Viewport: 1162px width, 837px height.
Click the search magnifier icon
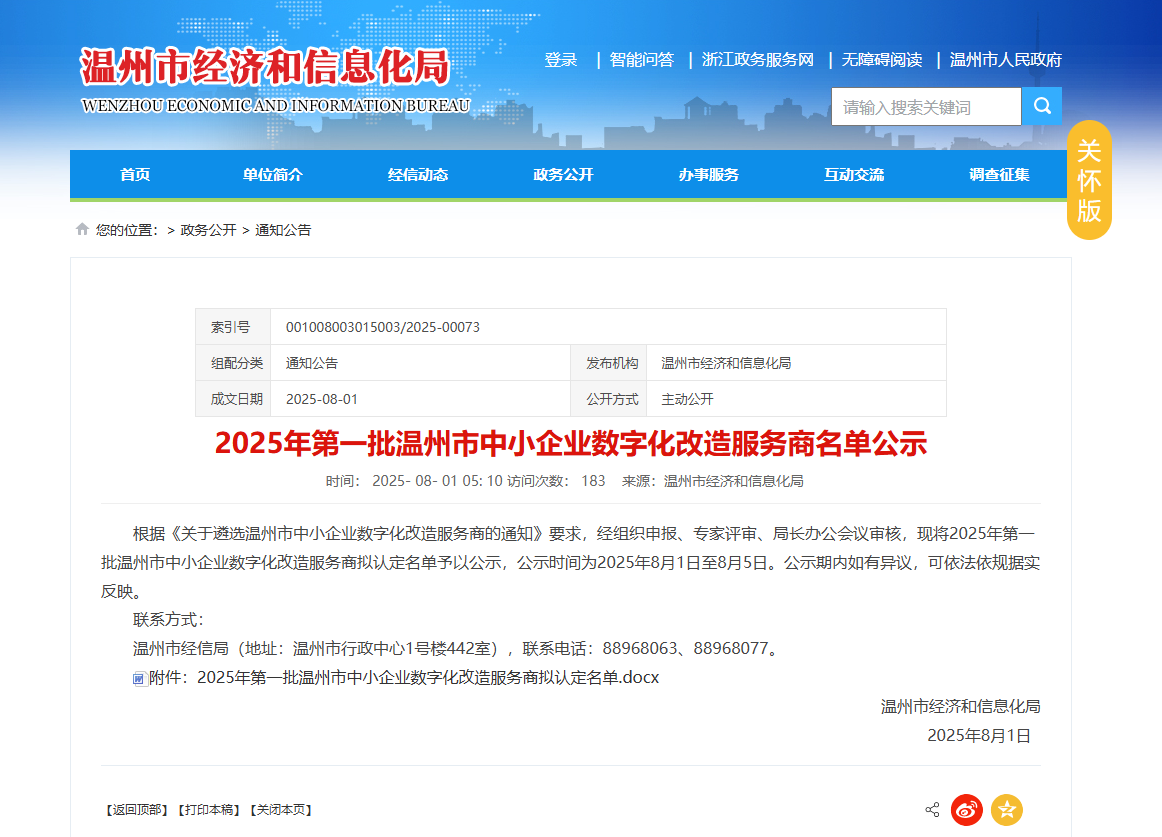click(x=1041, y=105)
